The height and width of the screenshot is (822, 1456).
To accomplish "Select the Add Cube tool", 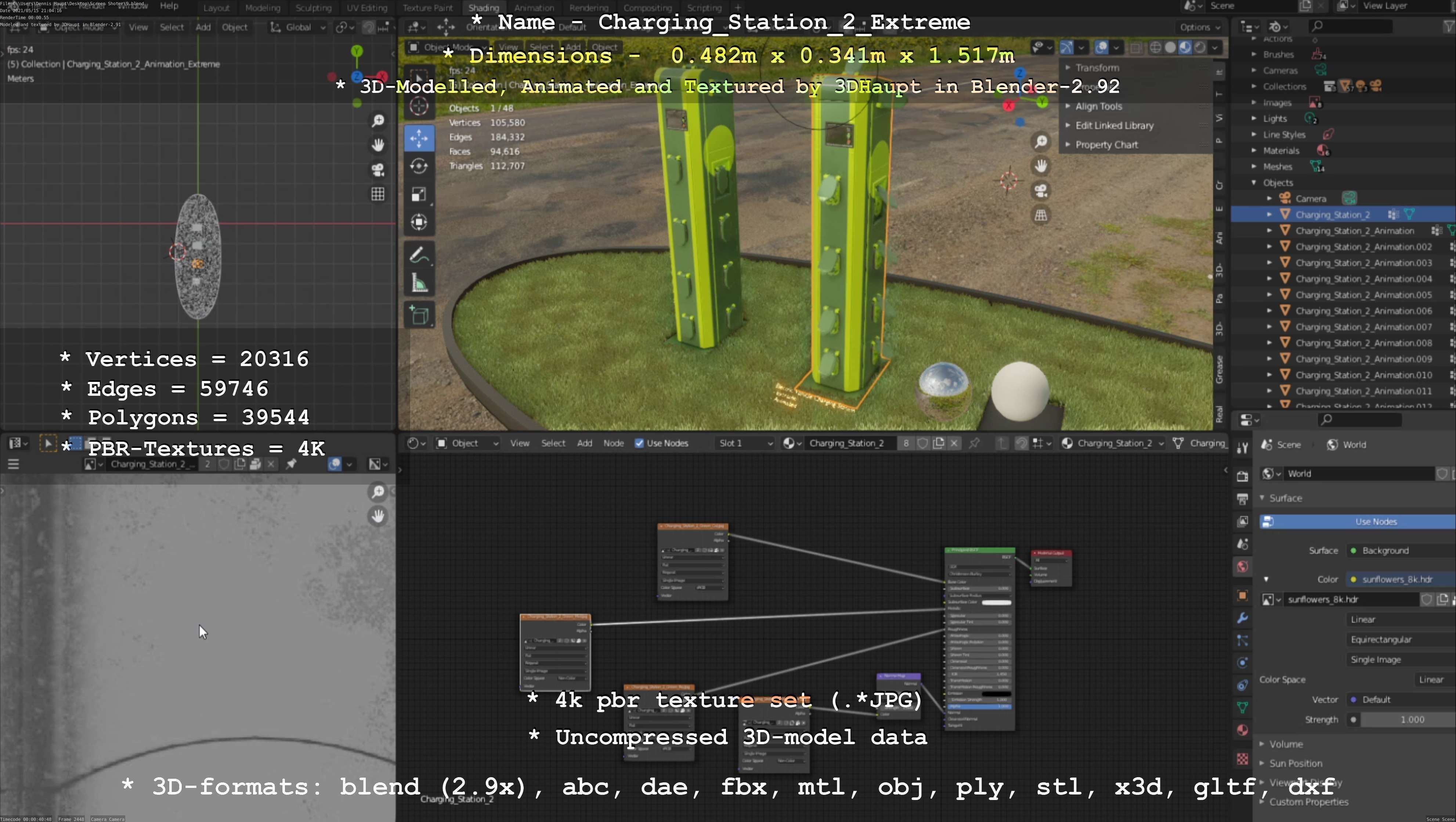I will tap(419, 315).
